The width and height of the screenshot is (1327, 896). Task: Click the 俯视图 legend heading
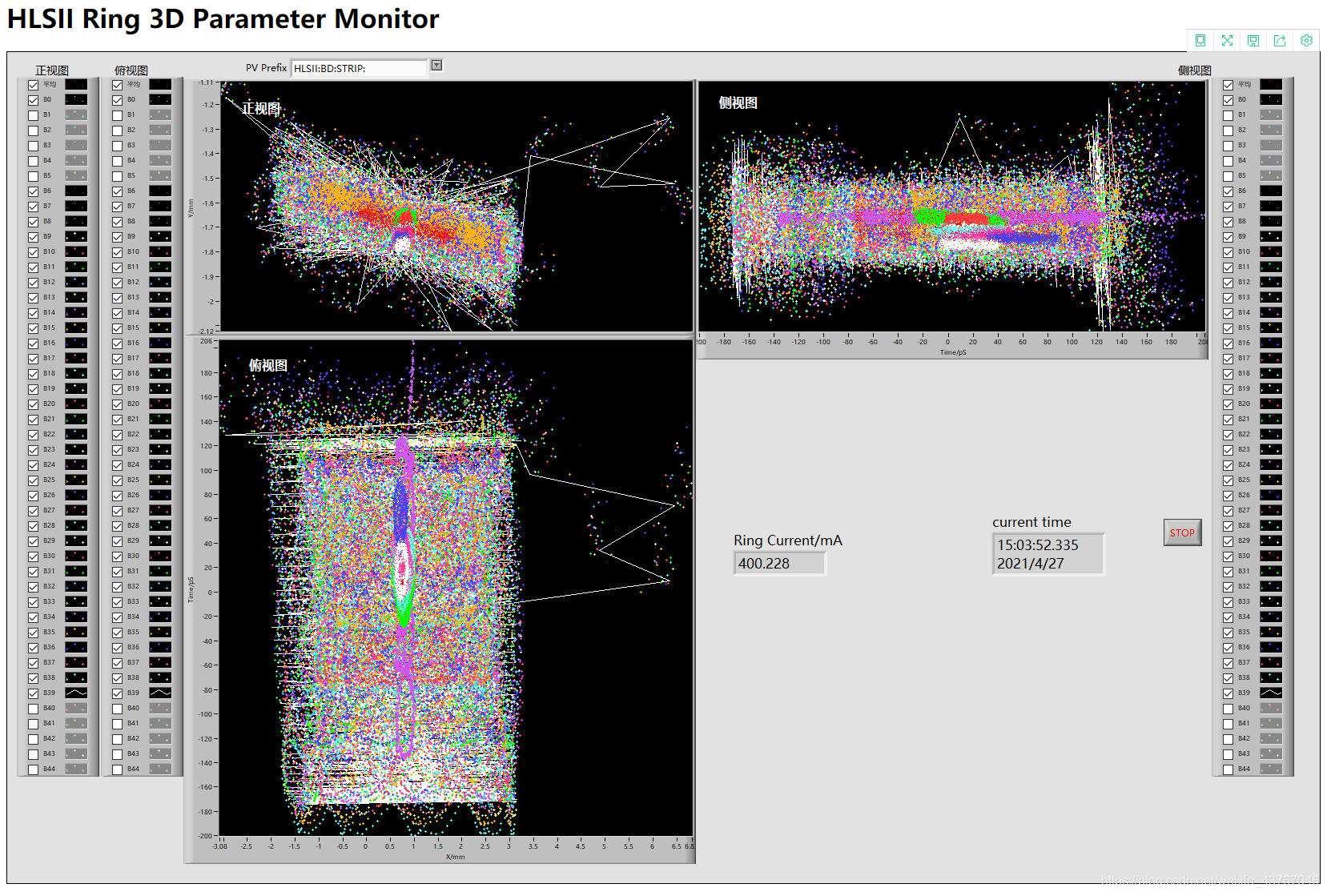pos(131,70)
